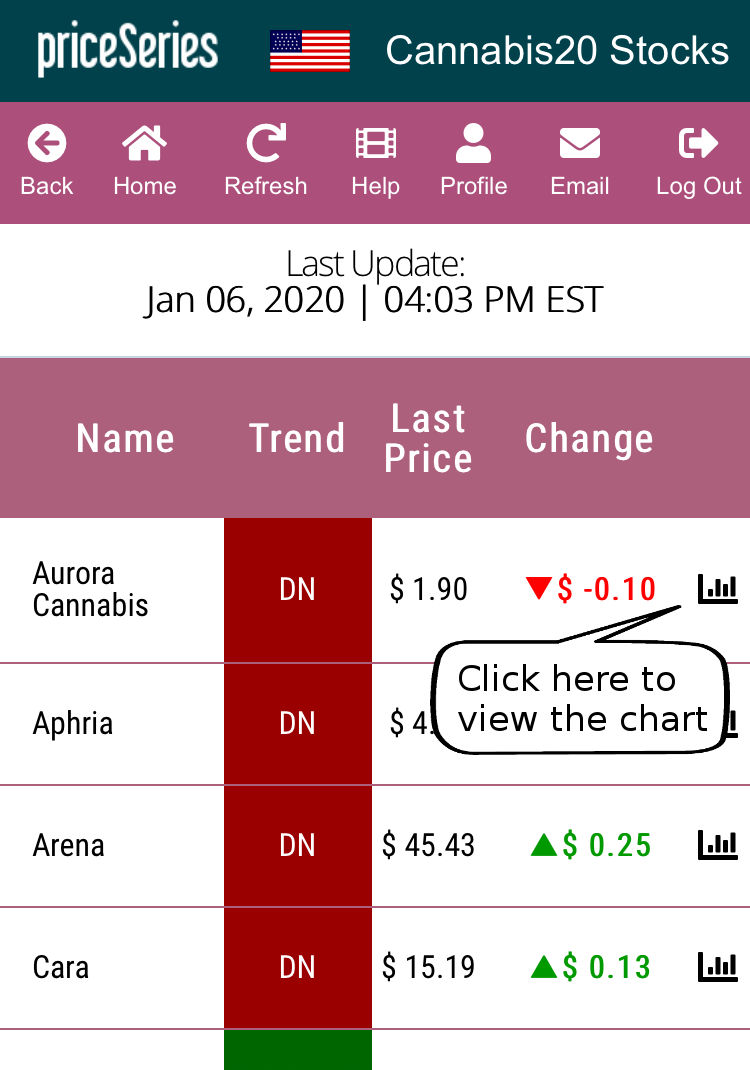This screenshot has width=750, height=1070.
Task: Select the Last Price column header
Action: point(428,438)
